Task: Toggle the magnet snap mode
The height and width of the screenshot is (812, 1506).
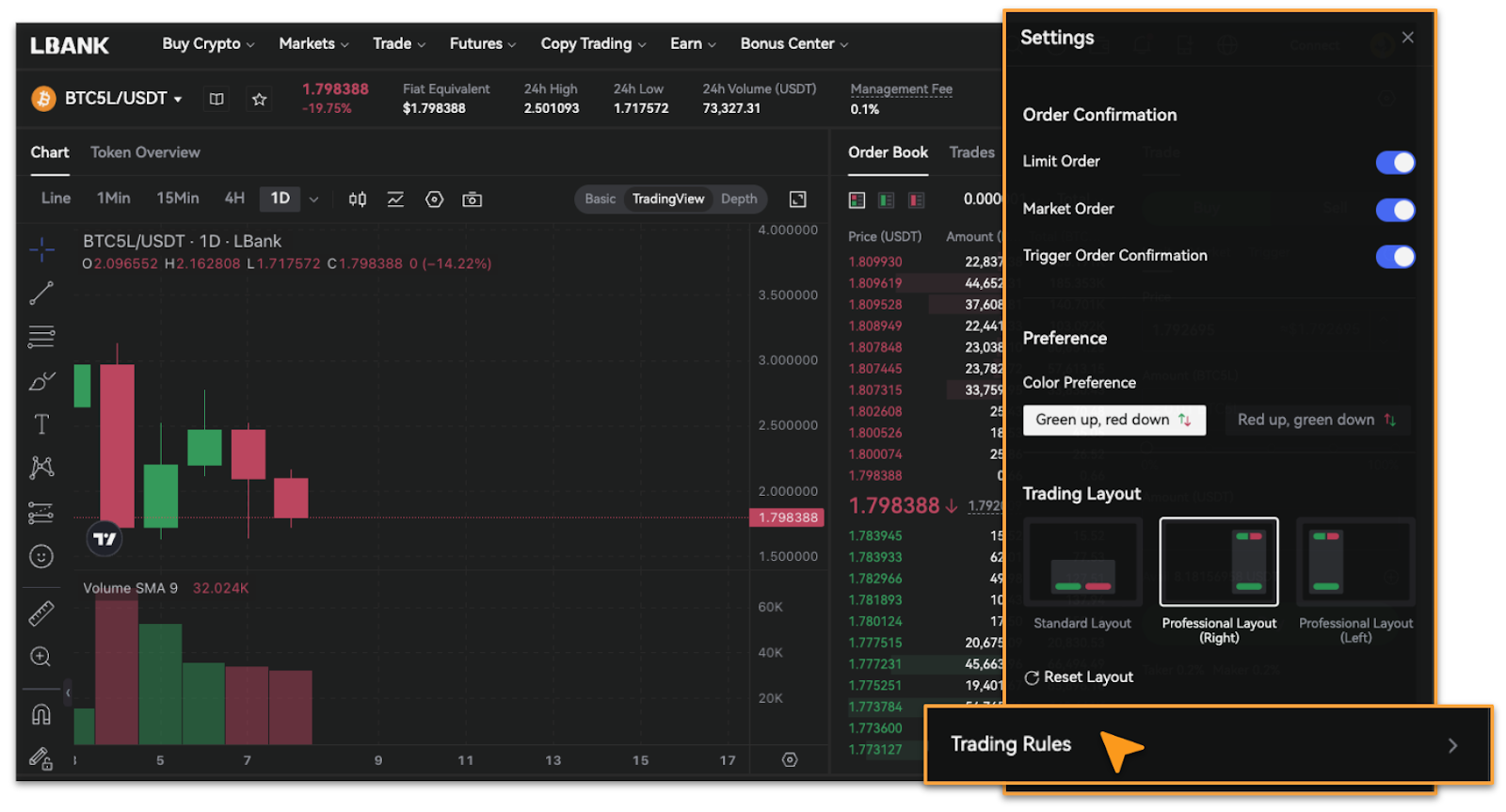Action: (x=41, y=715)
